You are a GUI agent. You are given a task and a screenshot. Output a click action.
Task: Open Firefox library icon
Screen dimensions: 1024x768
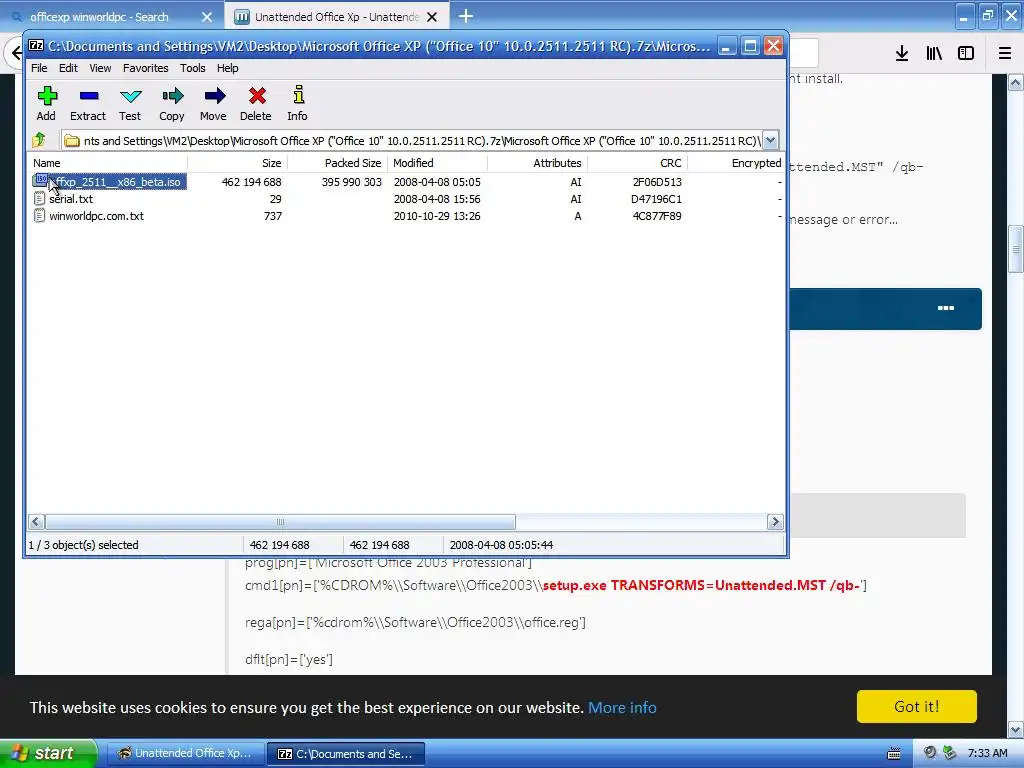934,54
